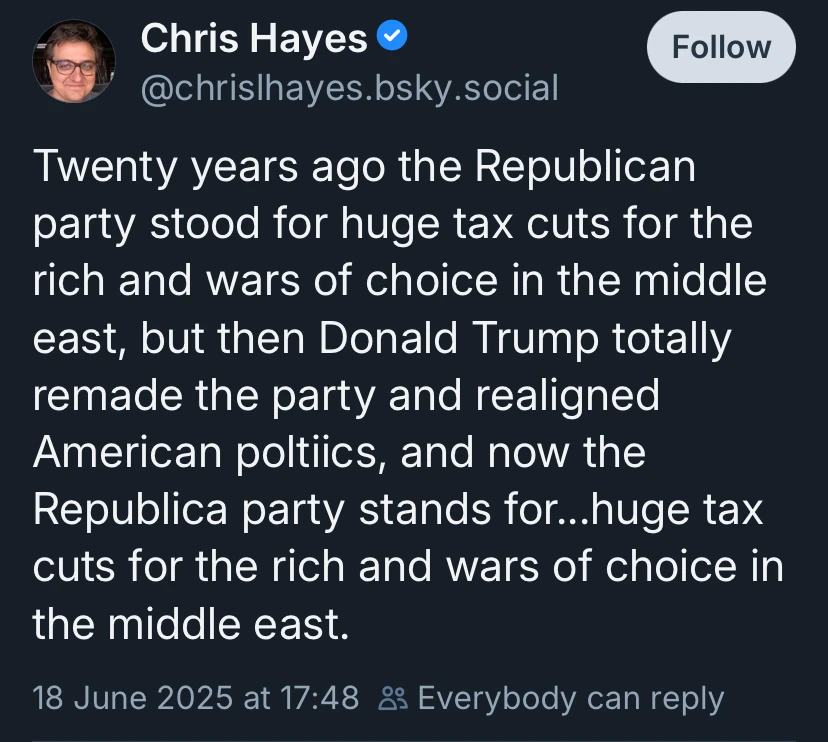Click the final words "the middle east."
This screenshot has width=828, height=742.
[x=190, y=625]
